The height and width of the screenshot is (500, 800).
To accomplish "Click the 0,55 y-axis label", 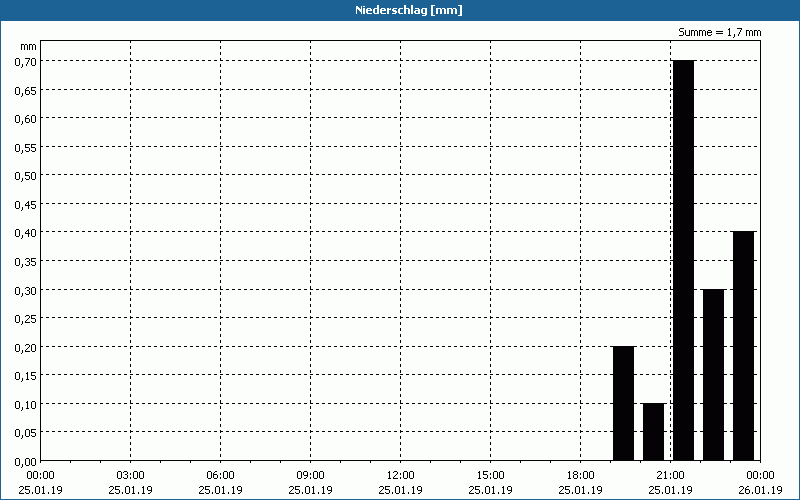I will 26,147.
